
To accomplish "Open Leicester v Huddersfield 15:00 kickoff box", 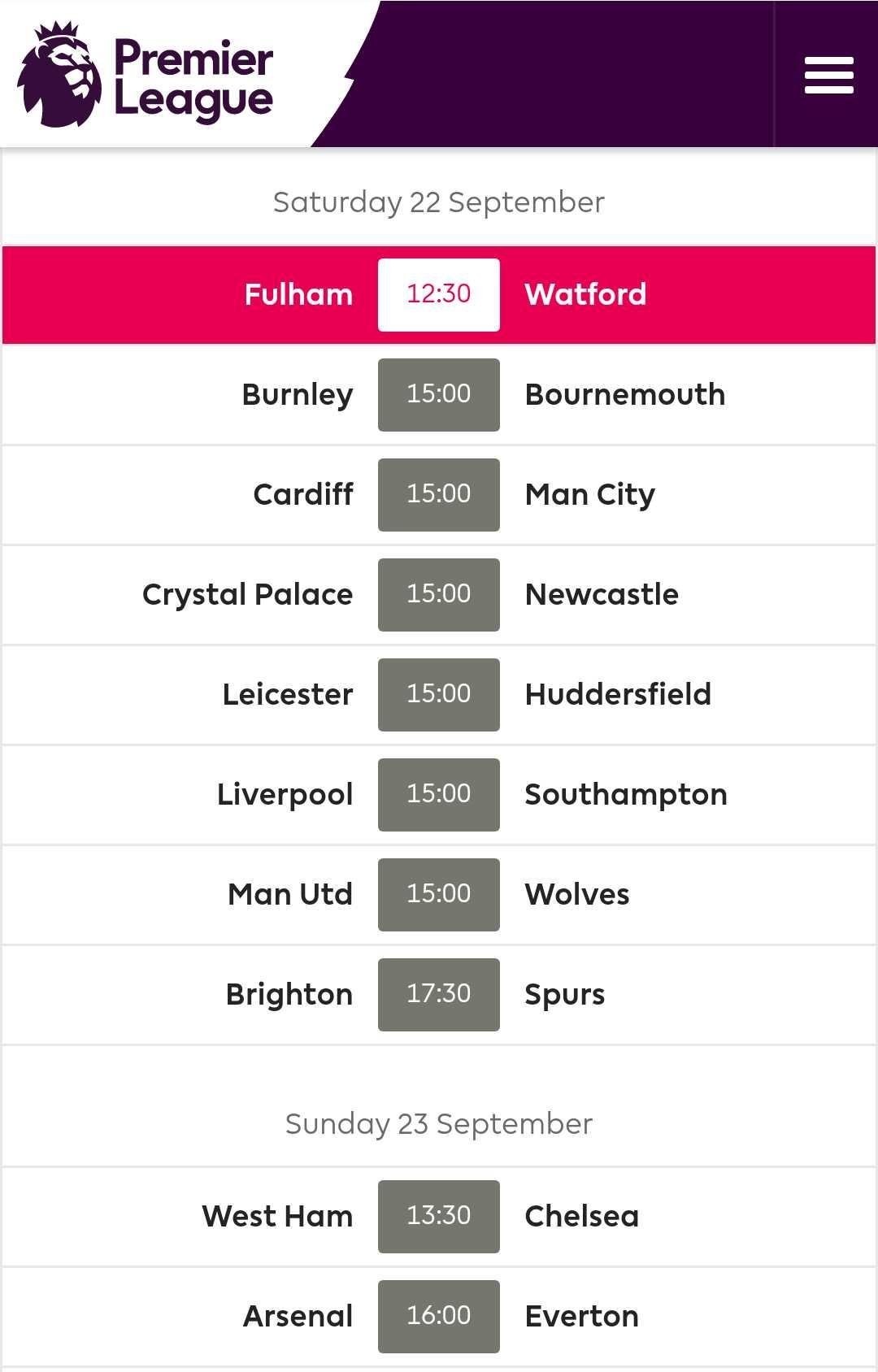I will (438, 694).
